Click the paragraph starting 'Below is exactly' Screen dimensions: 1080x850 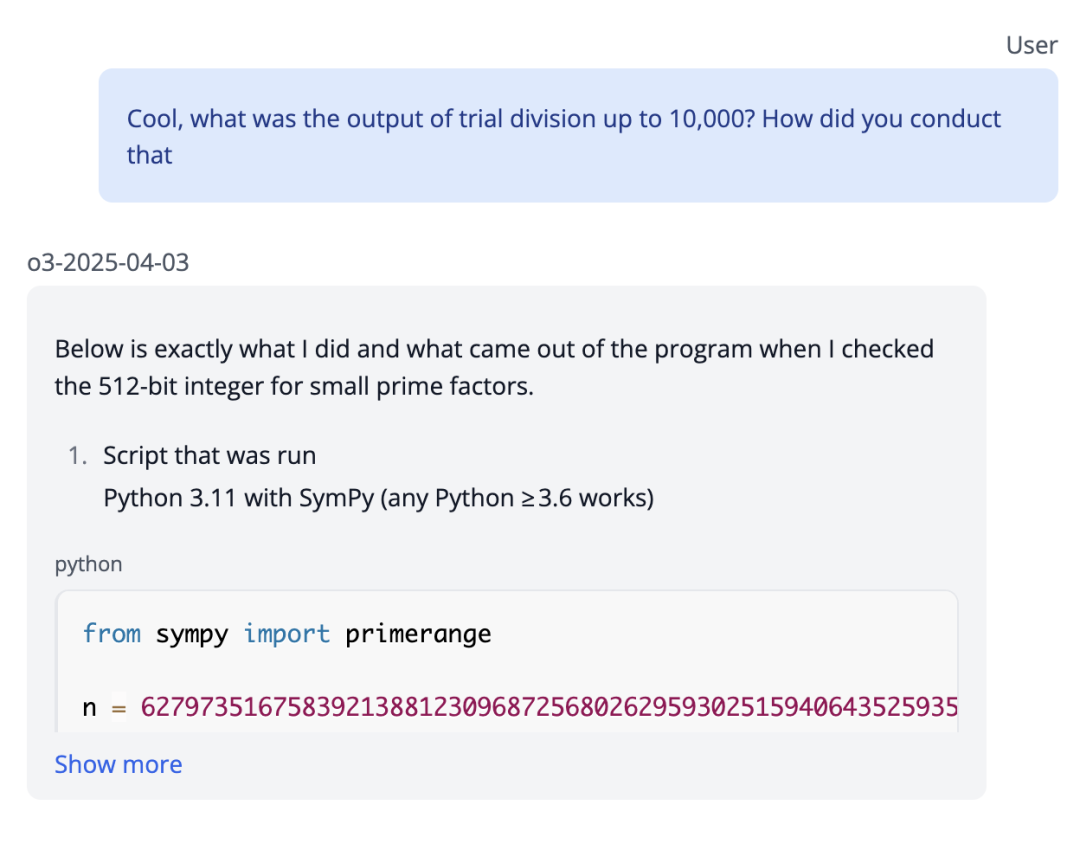(494, 367)
